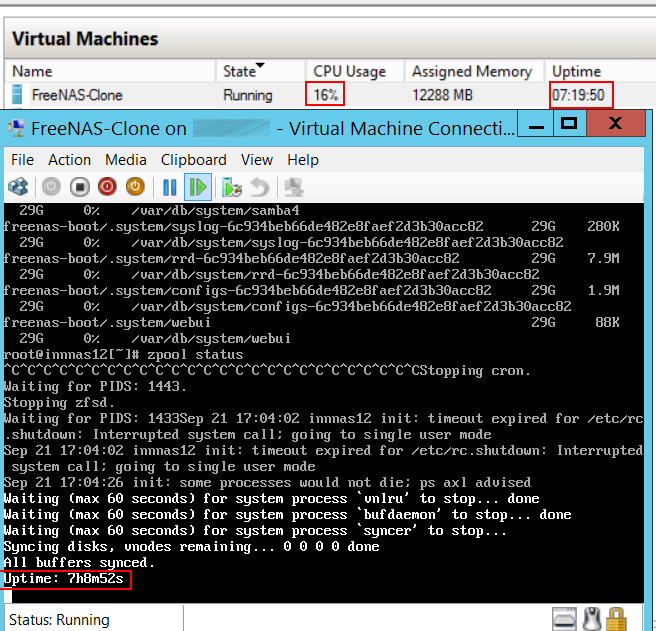This screenshot has height=631, width=656.
Task: Open the Media menu
Action: [x=126, y=160]
